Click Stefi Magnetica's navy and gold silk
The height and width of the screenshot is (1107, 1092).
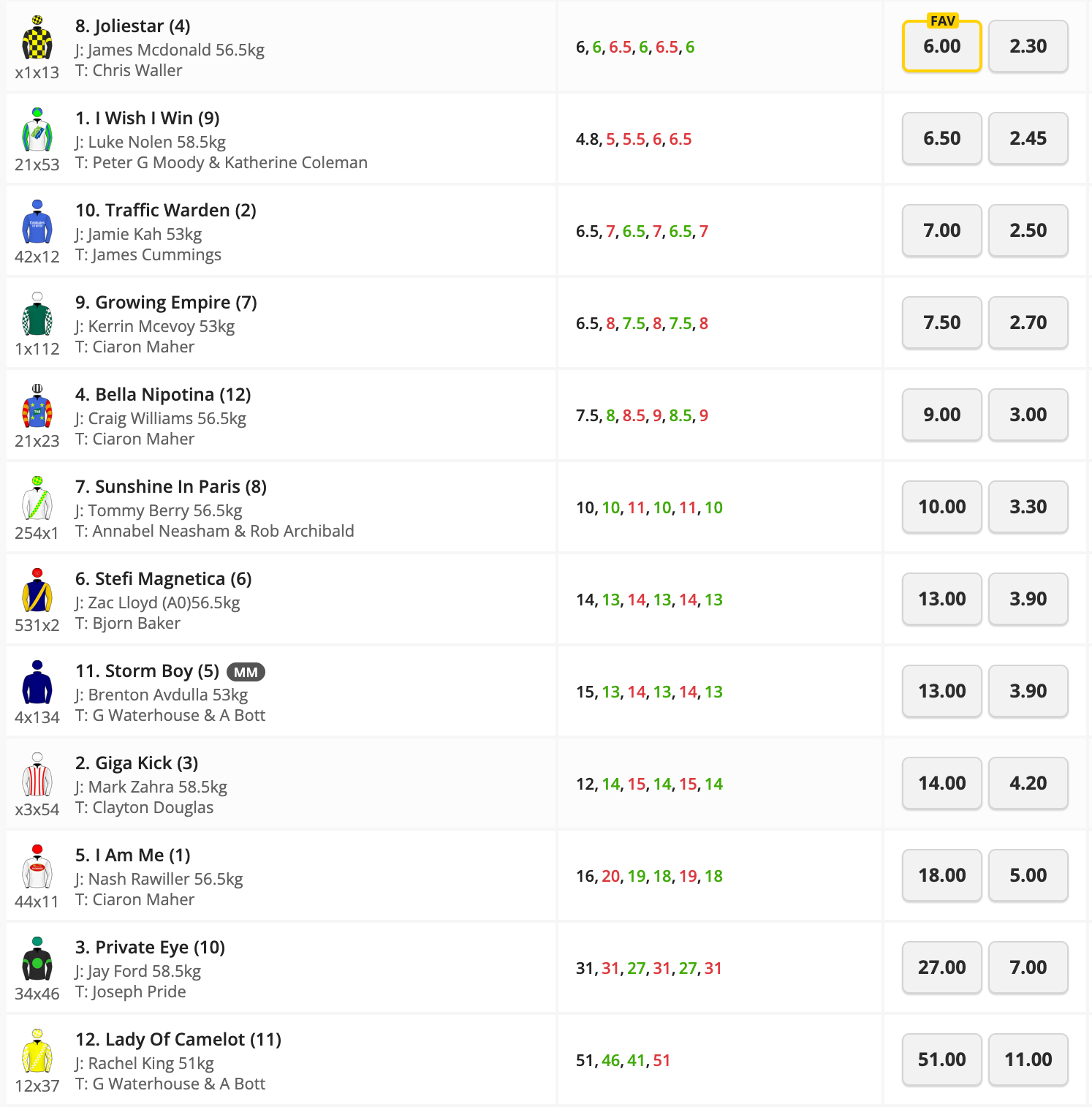[37, 592]
